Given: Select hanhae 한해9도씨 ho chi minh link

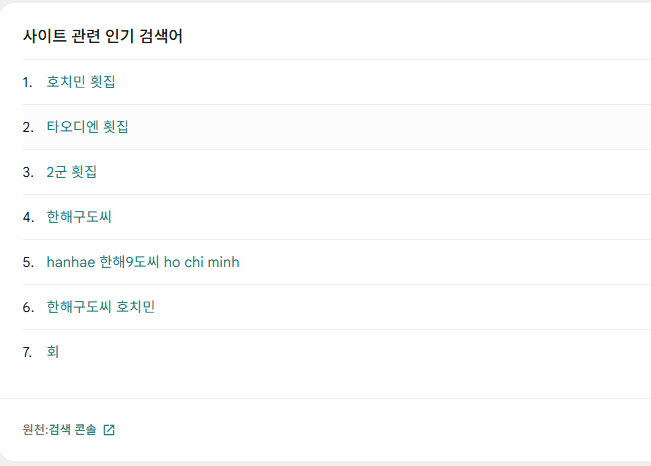Looking at the screenshot, I should tap(143, 262).
